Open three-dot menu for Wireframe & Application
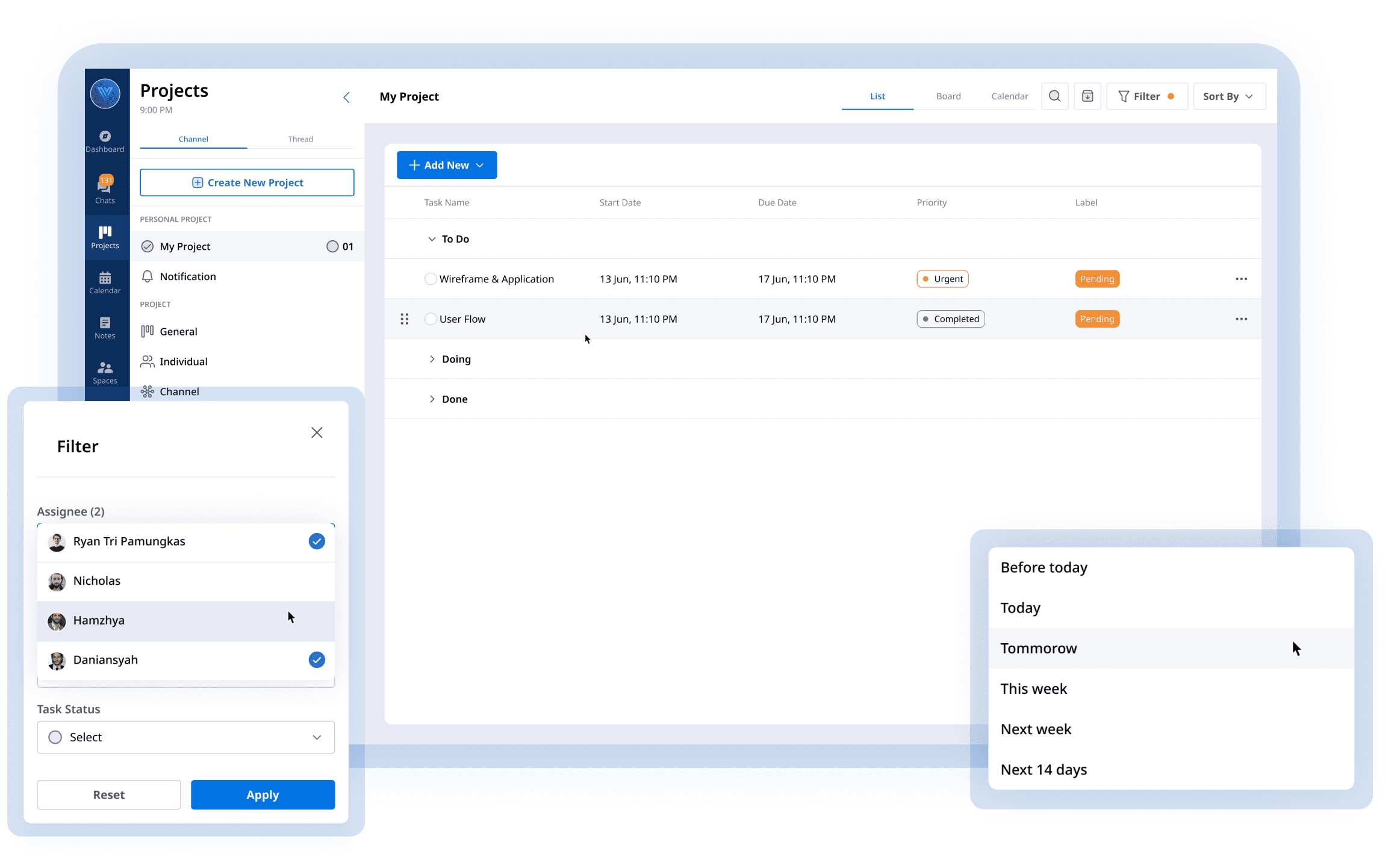 click(1241, 279)
